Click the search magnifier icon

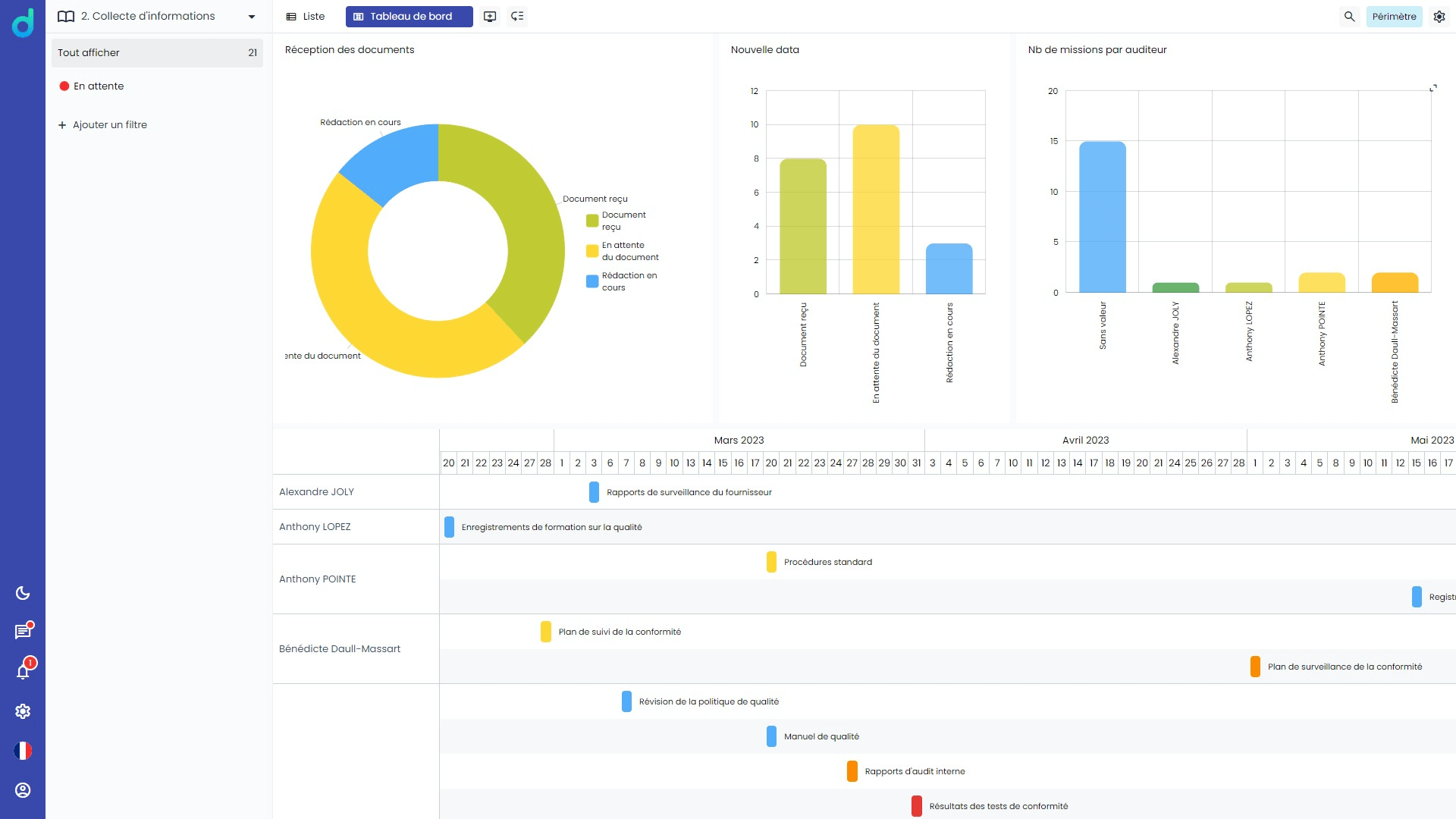coord(1350,16)
